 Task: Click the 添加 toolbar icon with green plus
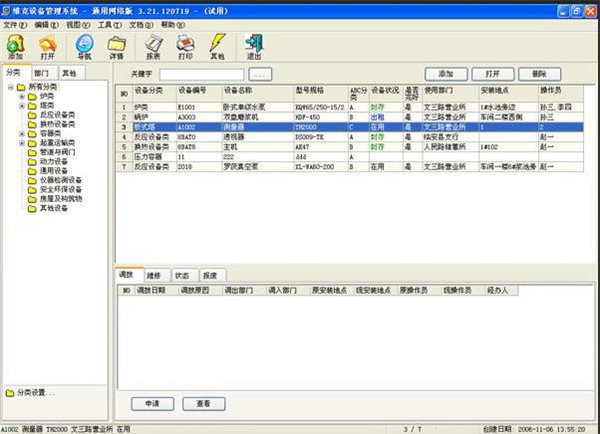coord(15,47)
